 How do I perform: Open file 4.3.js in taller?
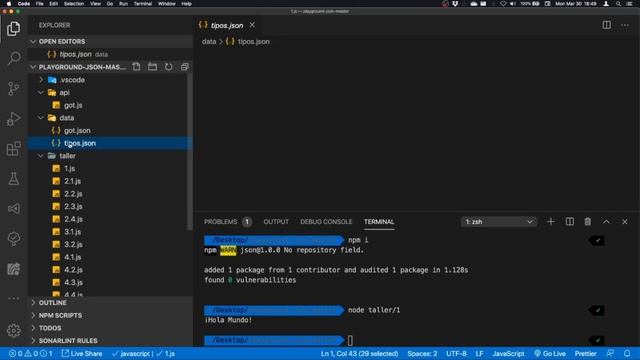pos(73,282)
